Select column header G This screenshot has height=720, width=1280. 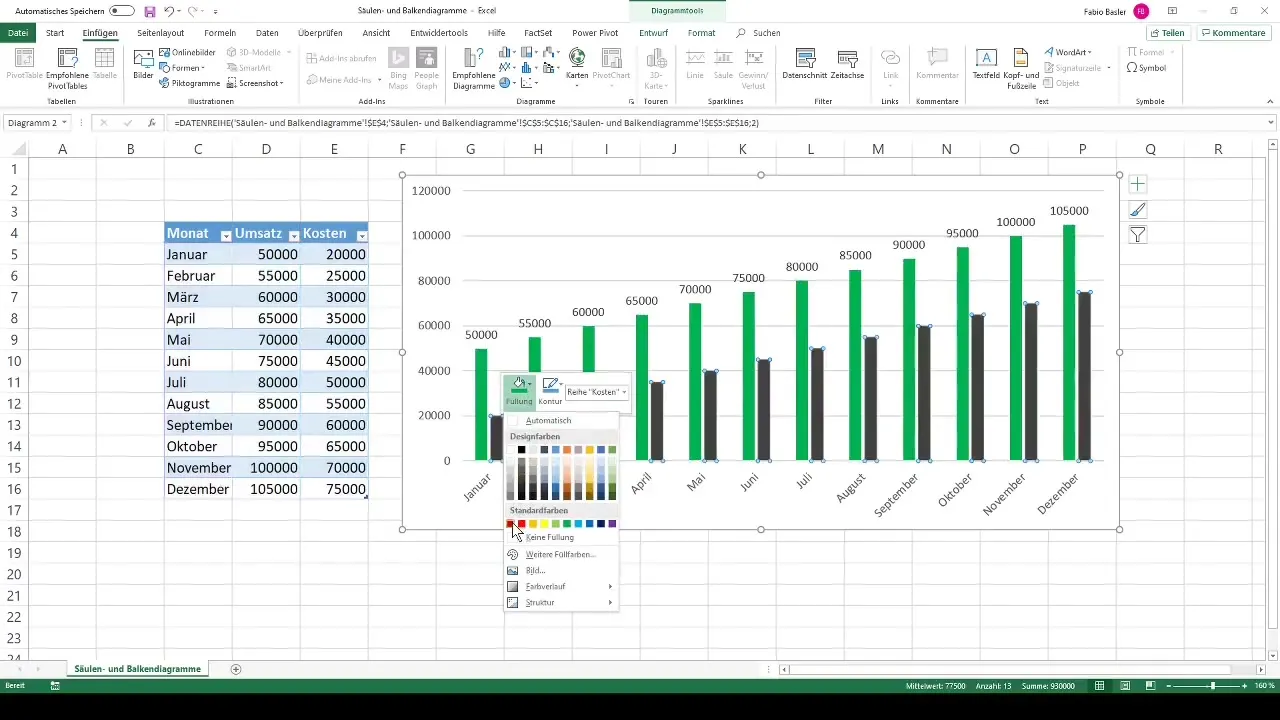coord(470,149)
